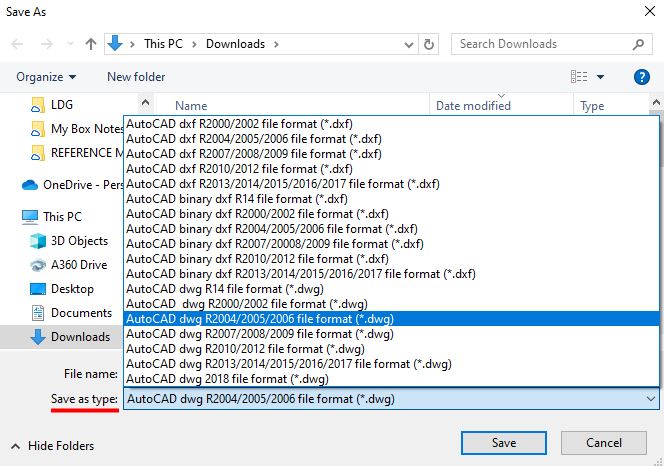Choose AutoCAD dxf R2010/2012 file format
Viewport: 664px width, 466px height.
(391, 169)
